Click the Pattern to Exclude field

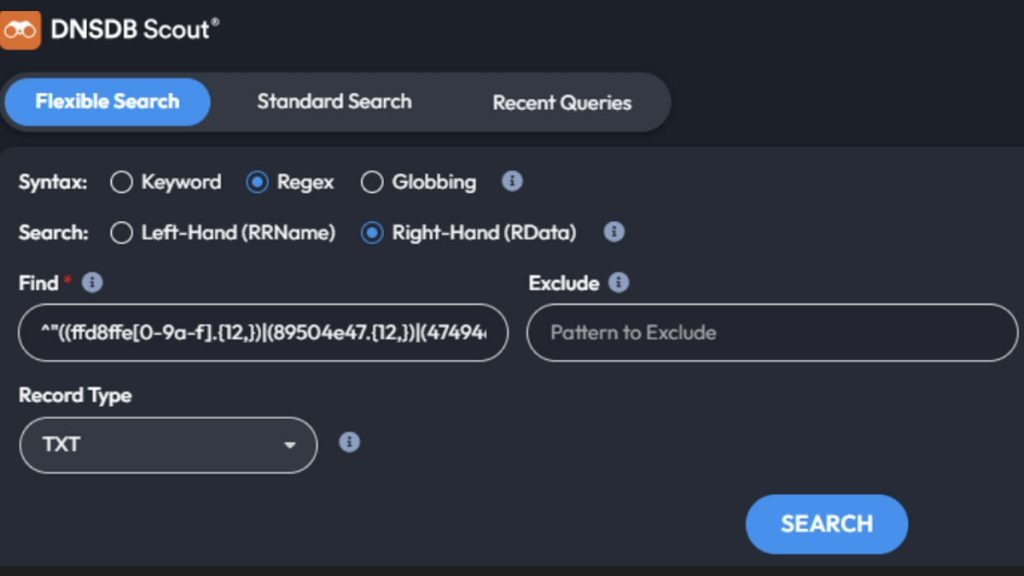pos(771,333)
